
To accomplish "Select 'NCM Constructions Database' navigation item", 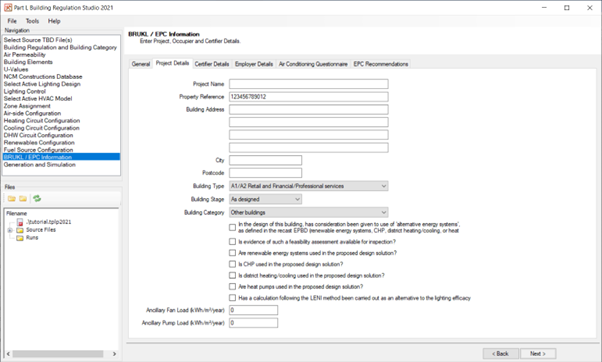I will point(43,76).
